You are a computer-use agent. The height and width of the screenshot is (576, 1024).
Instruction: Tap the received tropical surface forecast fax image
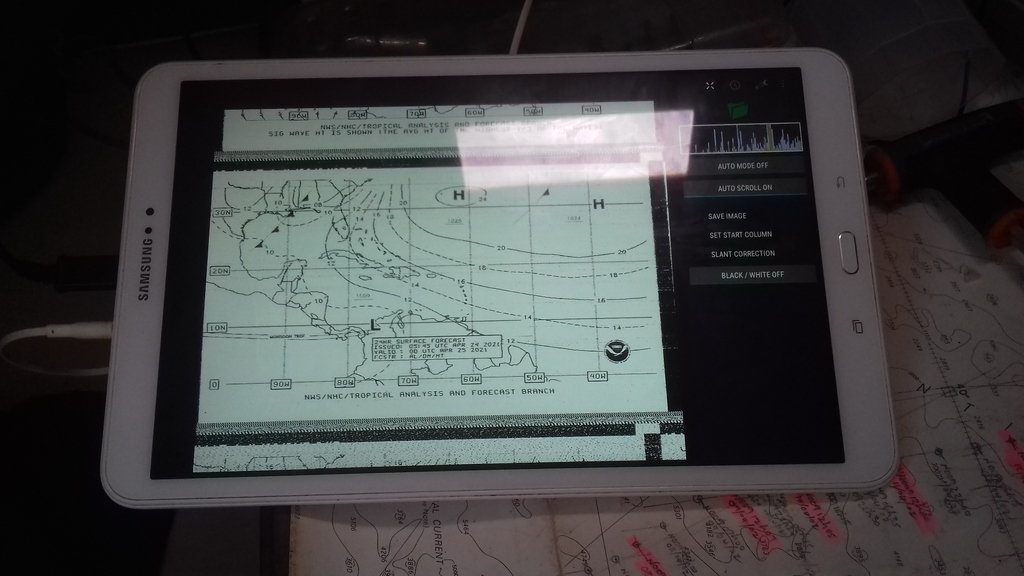pyautogui.click(x=434, y=291)
